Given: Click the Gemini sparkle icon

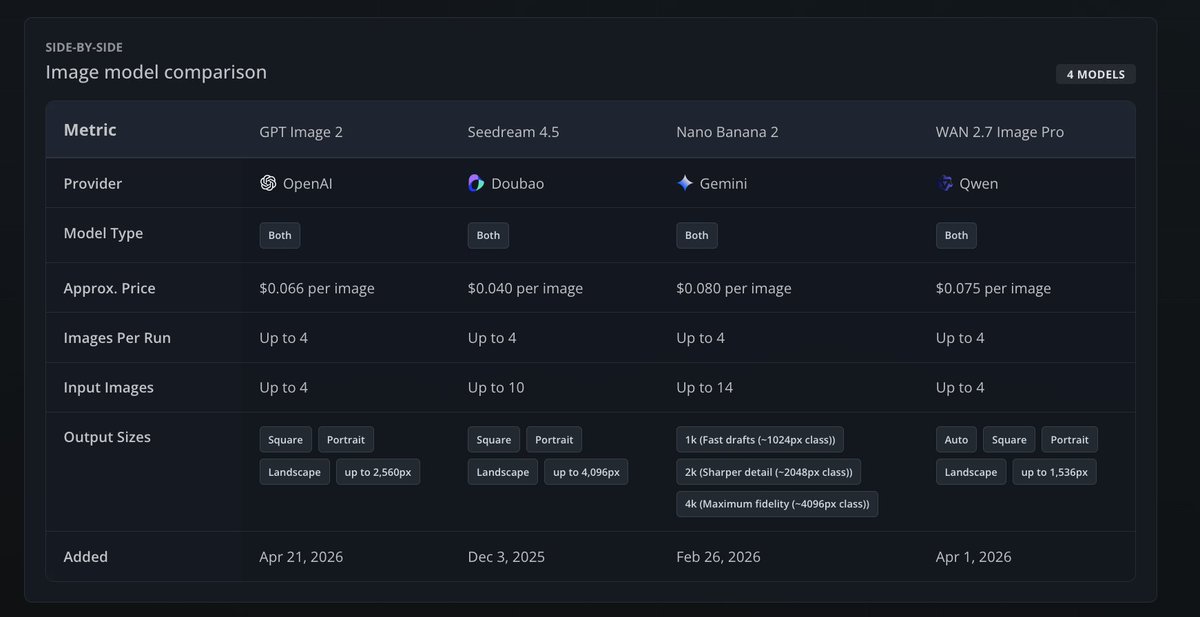Looking at the screenshot, I should coord(685,183).
